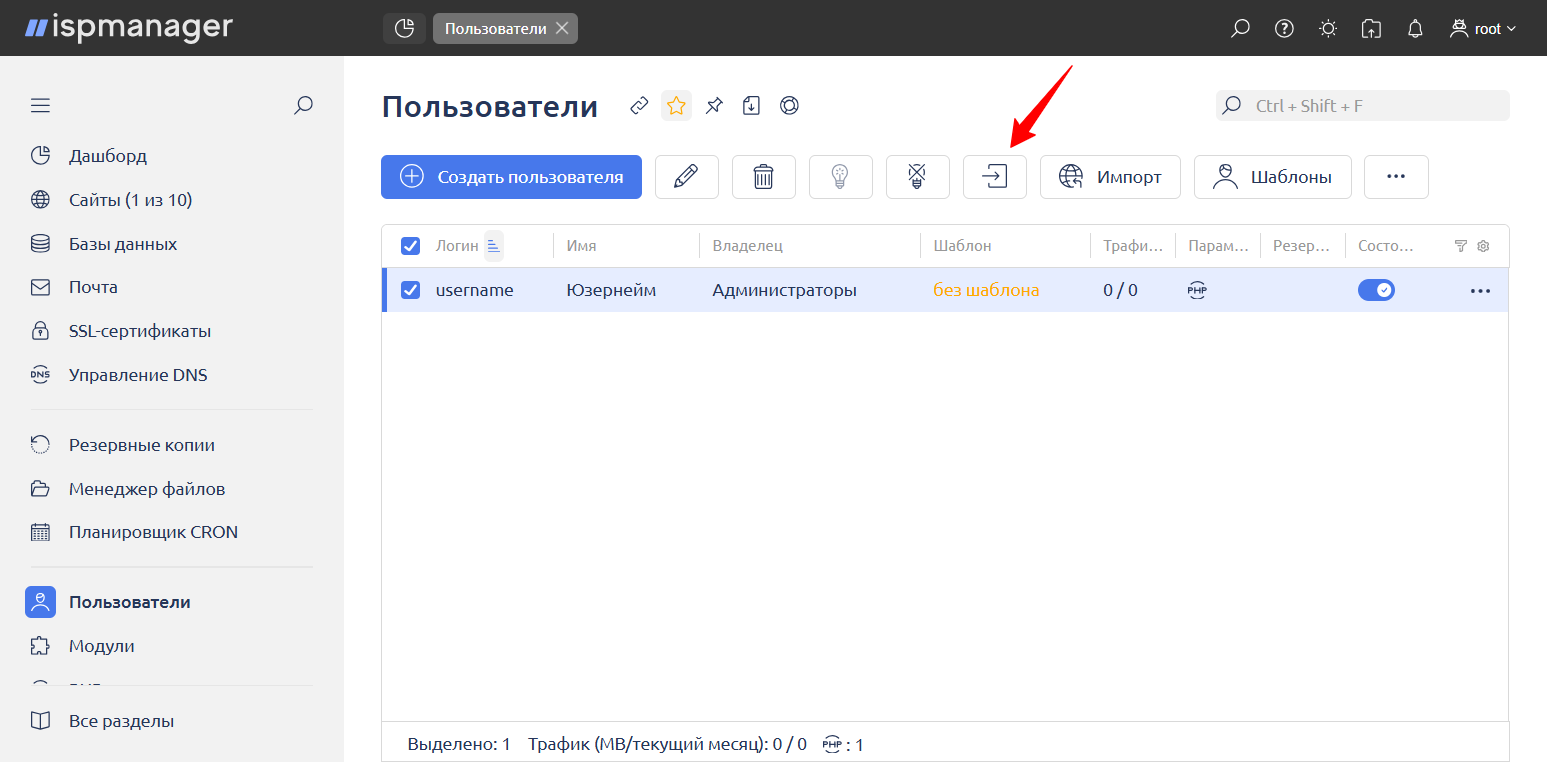Uncheck the username row checkbox

click(x=410, y=290)
